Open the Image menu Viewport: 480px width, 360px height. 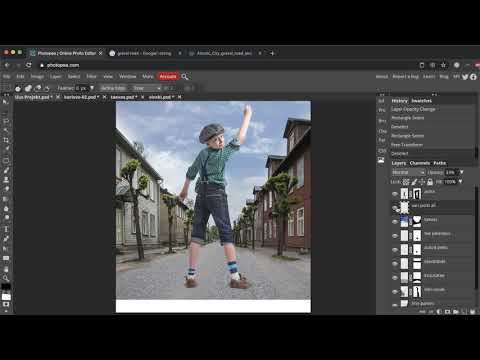coord(37,77)
